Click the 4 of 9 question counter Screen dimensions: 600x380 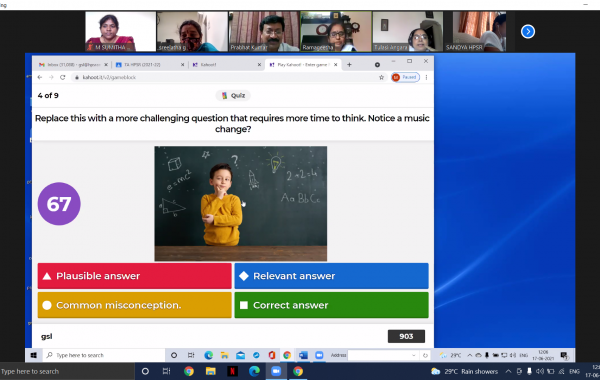pos(48,95)
